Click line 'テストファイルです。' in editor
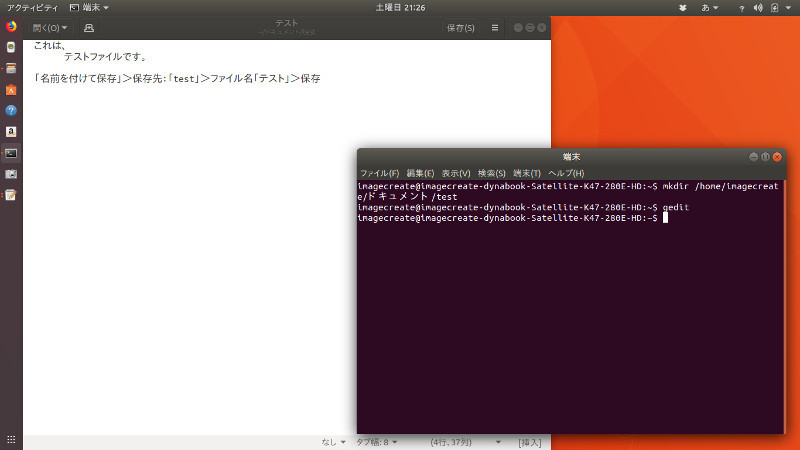 [x=106, y=57]
